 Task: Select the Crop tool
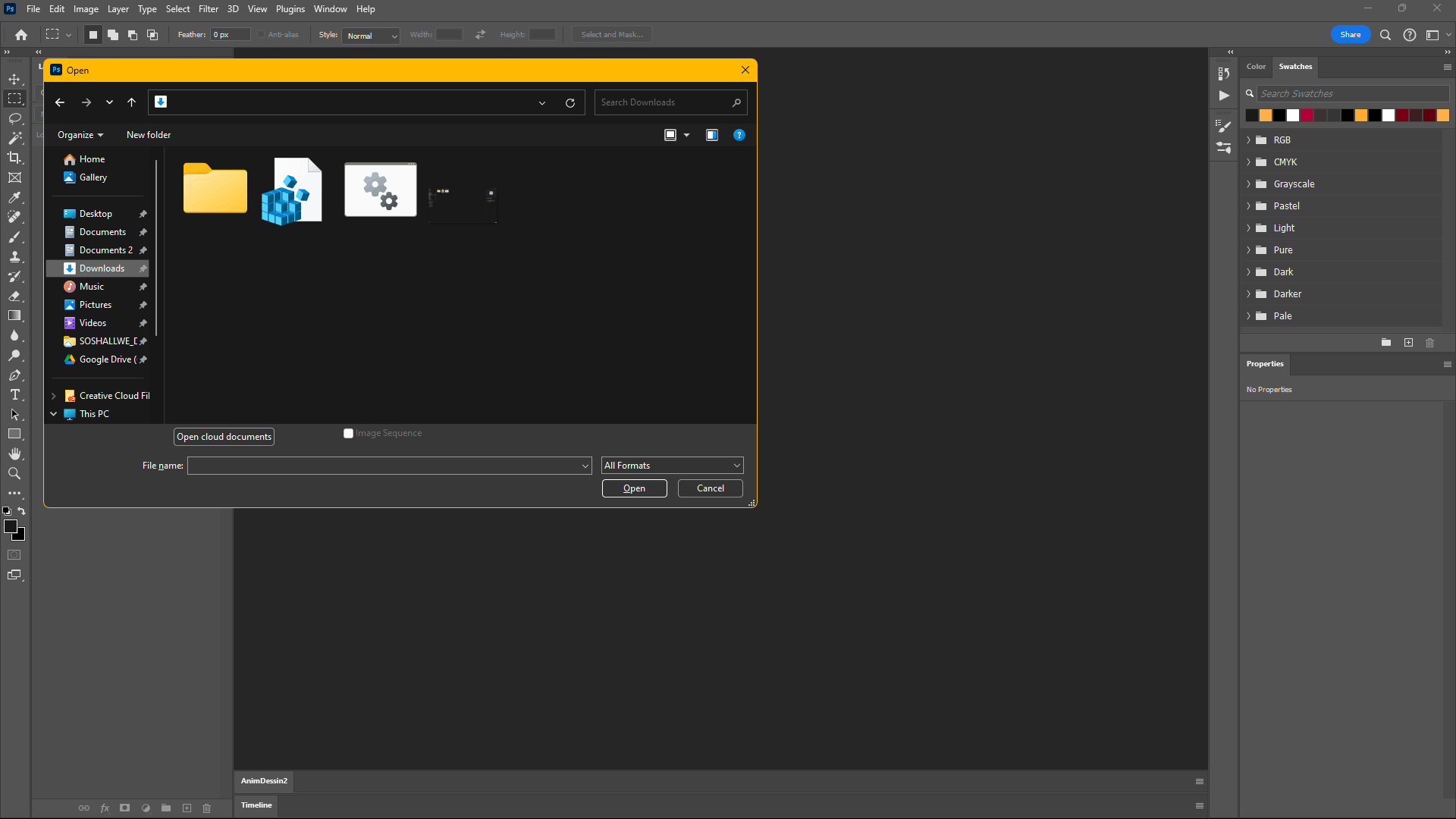(x=14, y=158)
